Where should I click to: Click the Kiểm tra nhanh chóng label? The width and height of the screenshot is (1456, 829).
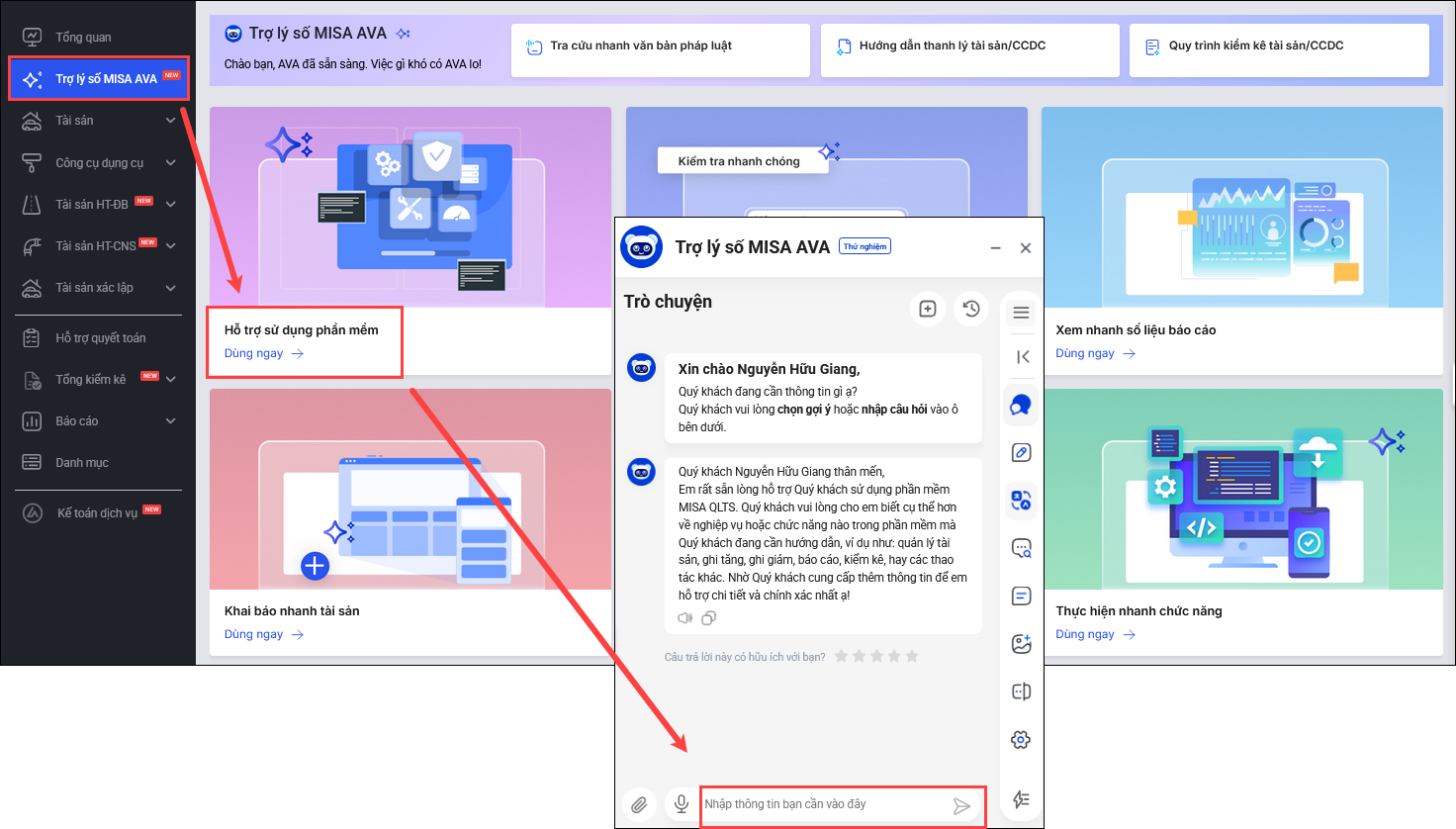[x=739, y=161]
